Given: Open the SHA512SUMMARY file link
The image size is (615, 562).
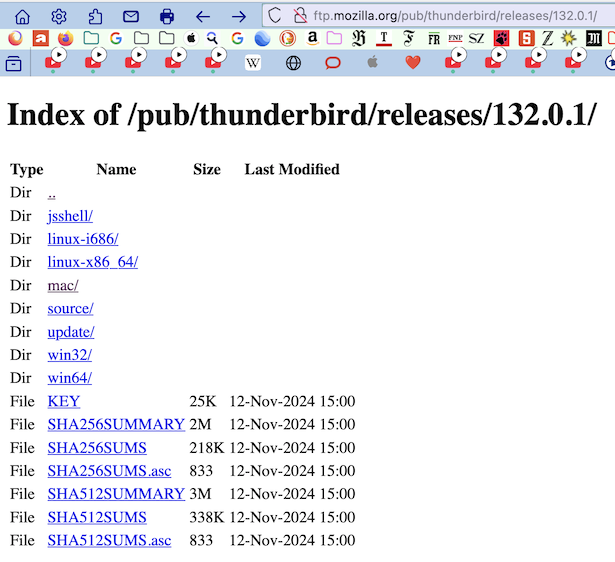Looking at the screenshot, I should (116, 494).
